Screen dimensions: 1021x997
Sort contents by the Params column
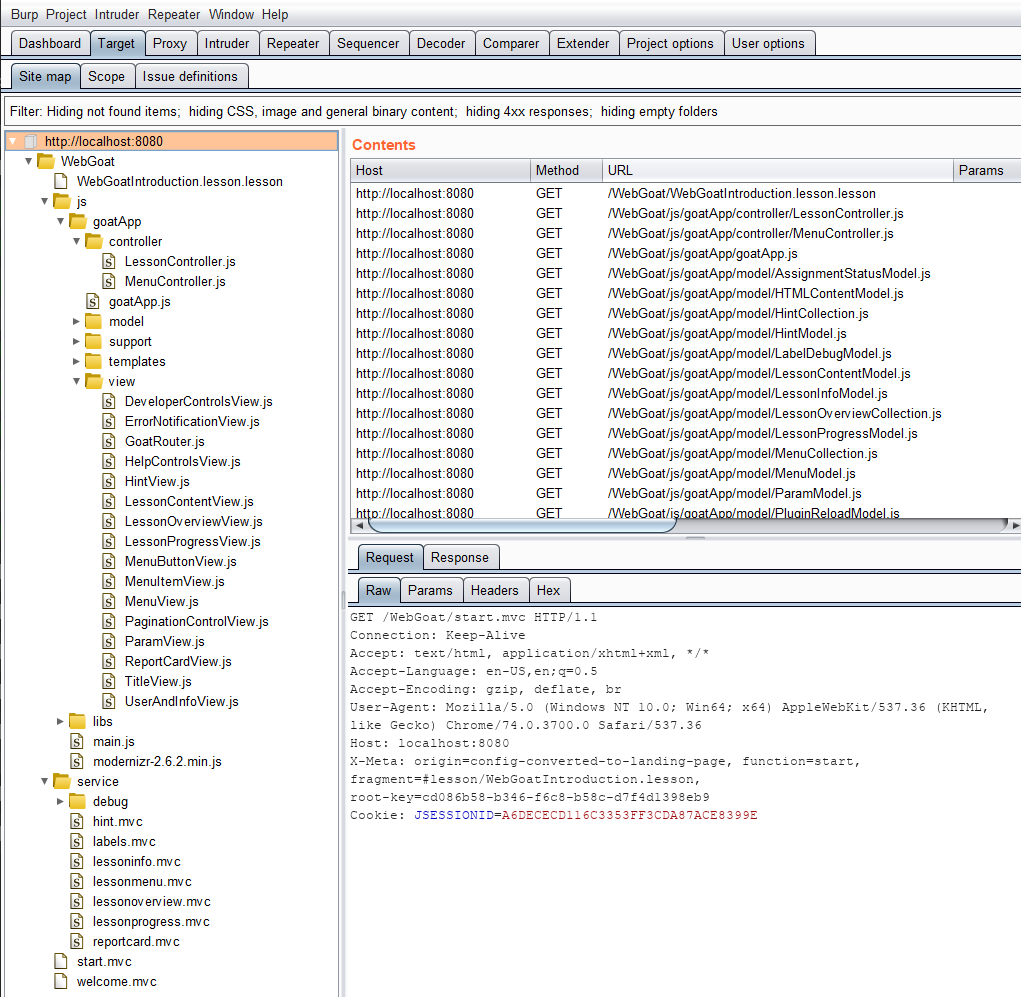[x=986, y=171]
